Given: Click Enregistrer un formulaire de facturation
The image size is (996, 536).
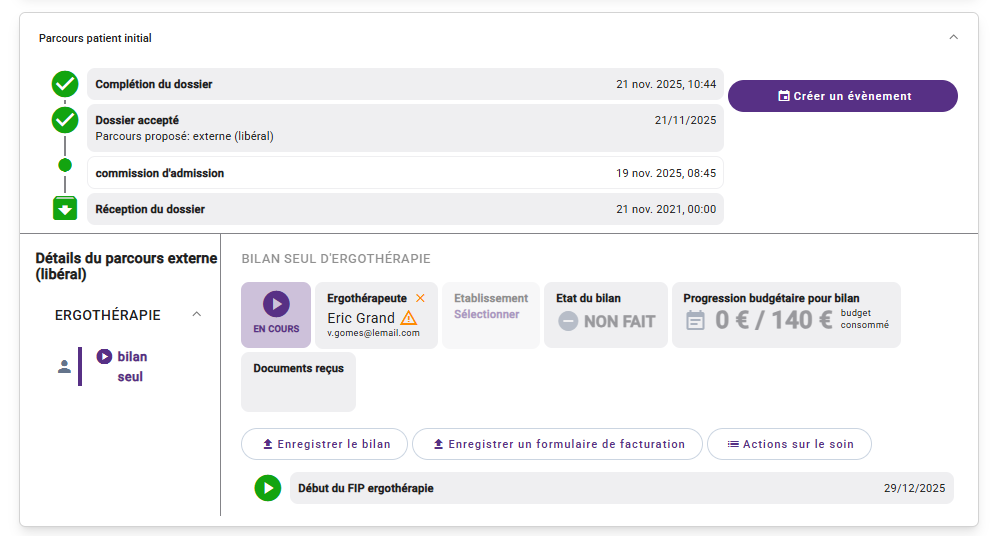Looking at the screenshot, I should coord(556,444).
